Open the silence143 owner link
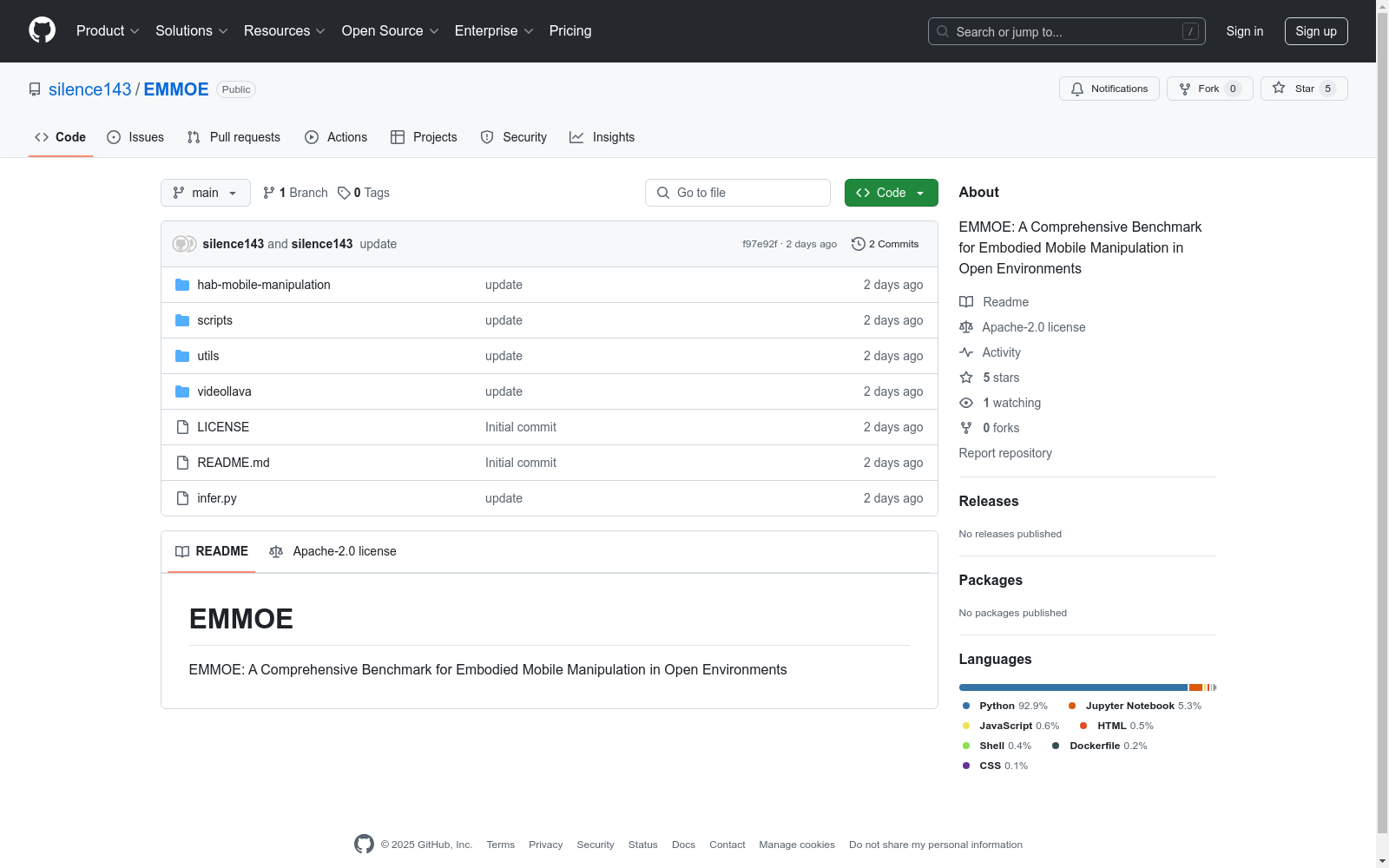The width and height of the screenshot is (1389, 868). (90, 89)
